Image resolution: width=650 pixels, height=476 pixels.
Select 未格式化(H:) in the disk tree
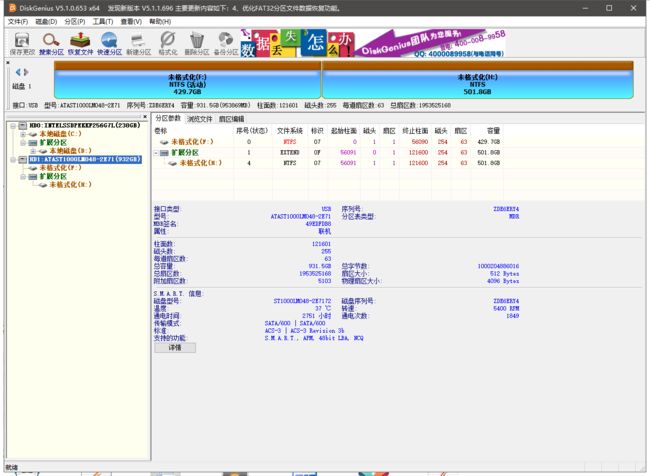[x=70, y=185]
